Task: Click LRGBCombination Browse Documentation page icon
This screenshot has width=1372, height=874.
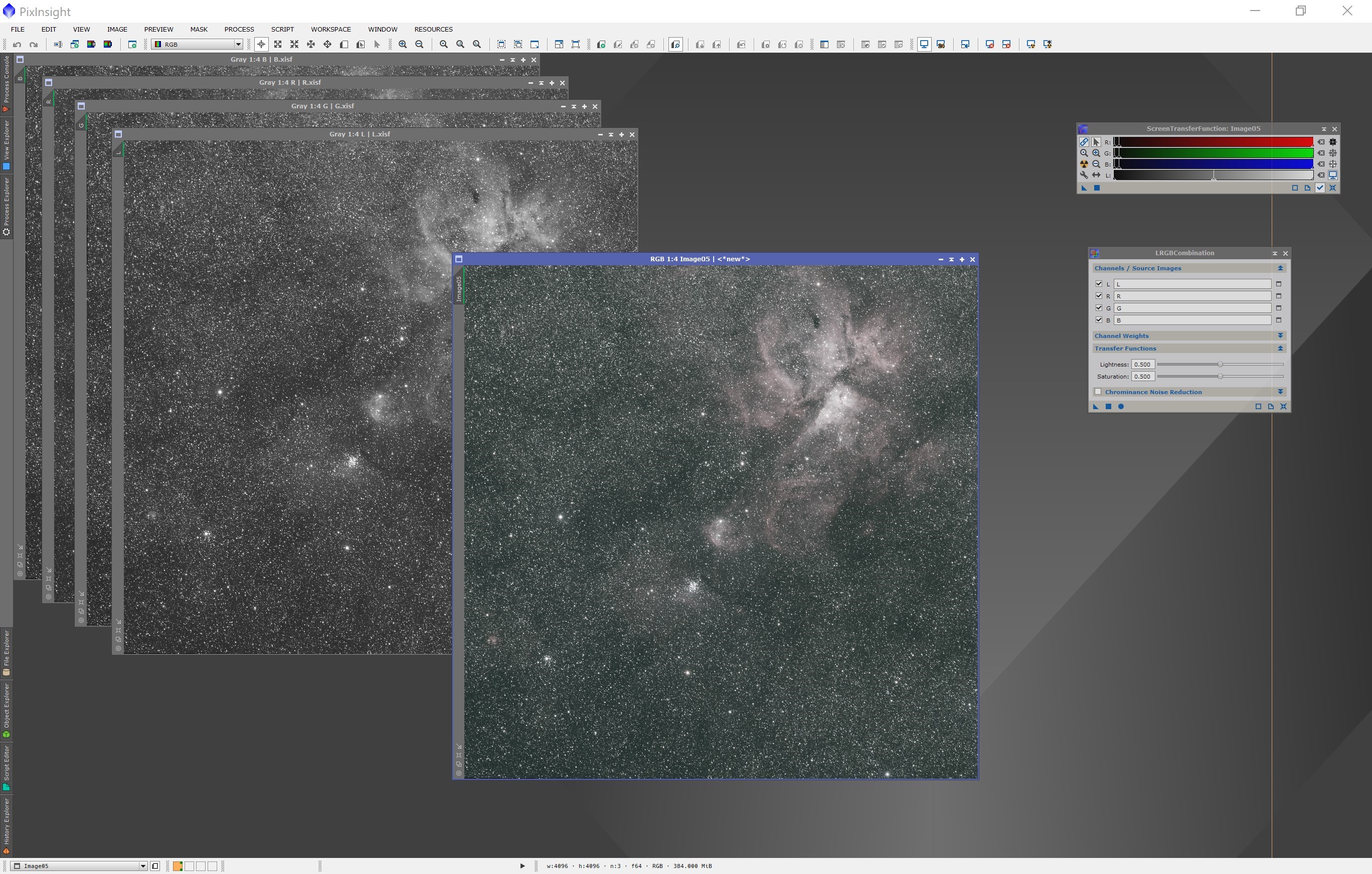Action: tap(1271, 406)
